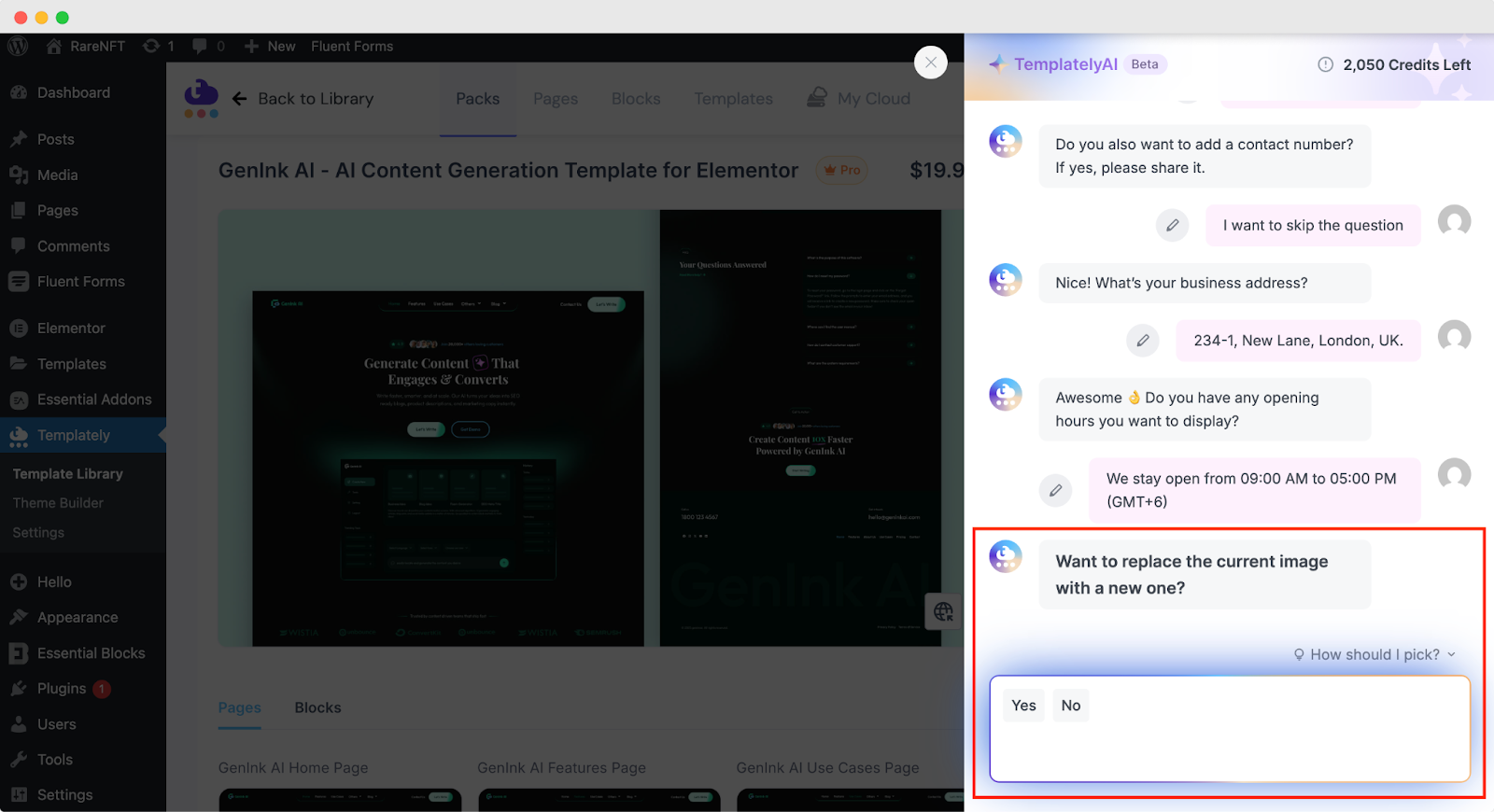Open the My Cloud section

[859, 99]
